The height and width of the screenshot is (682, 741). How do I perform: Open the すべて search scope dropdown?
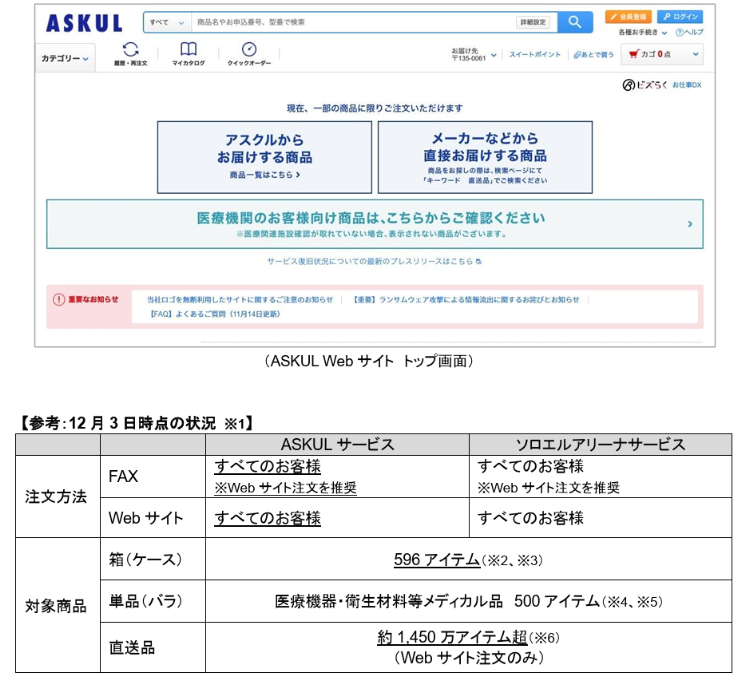coord(166,22)
